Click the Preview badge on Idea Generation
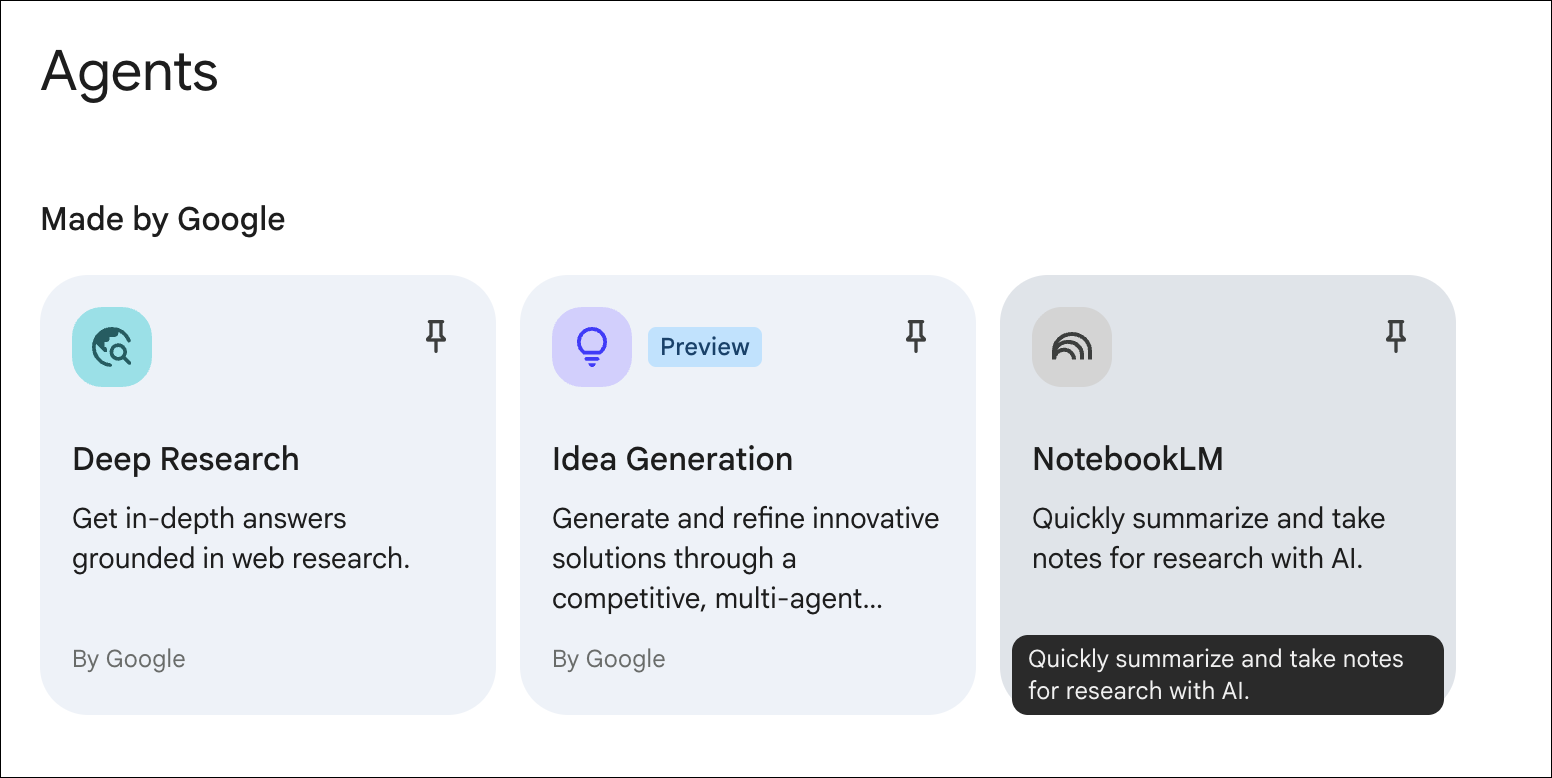Viewport: 1552px width, 778px height. 705,347
